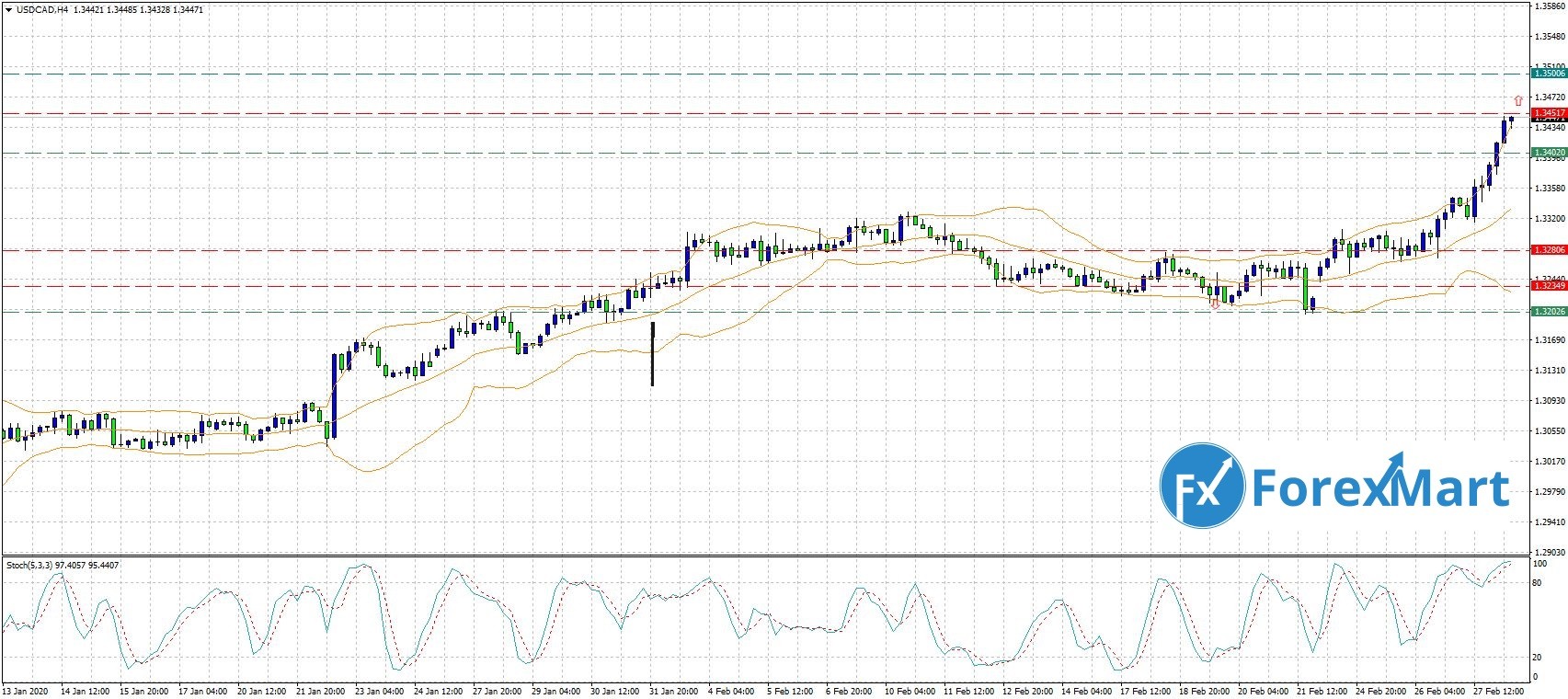
Task: Click the 1.34517 red price label
Action: (1549, 113)
